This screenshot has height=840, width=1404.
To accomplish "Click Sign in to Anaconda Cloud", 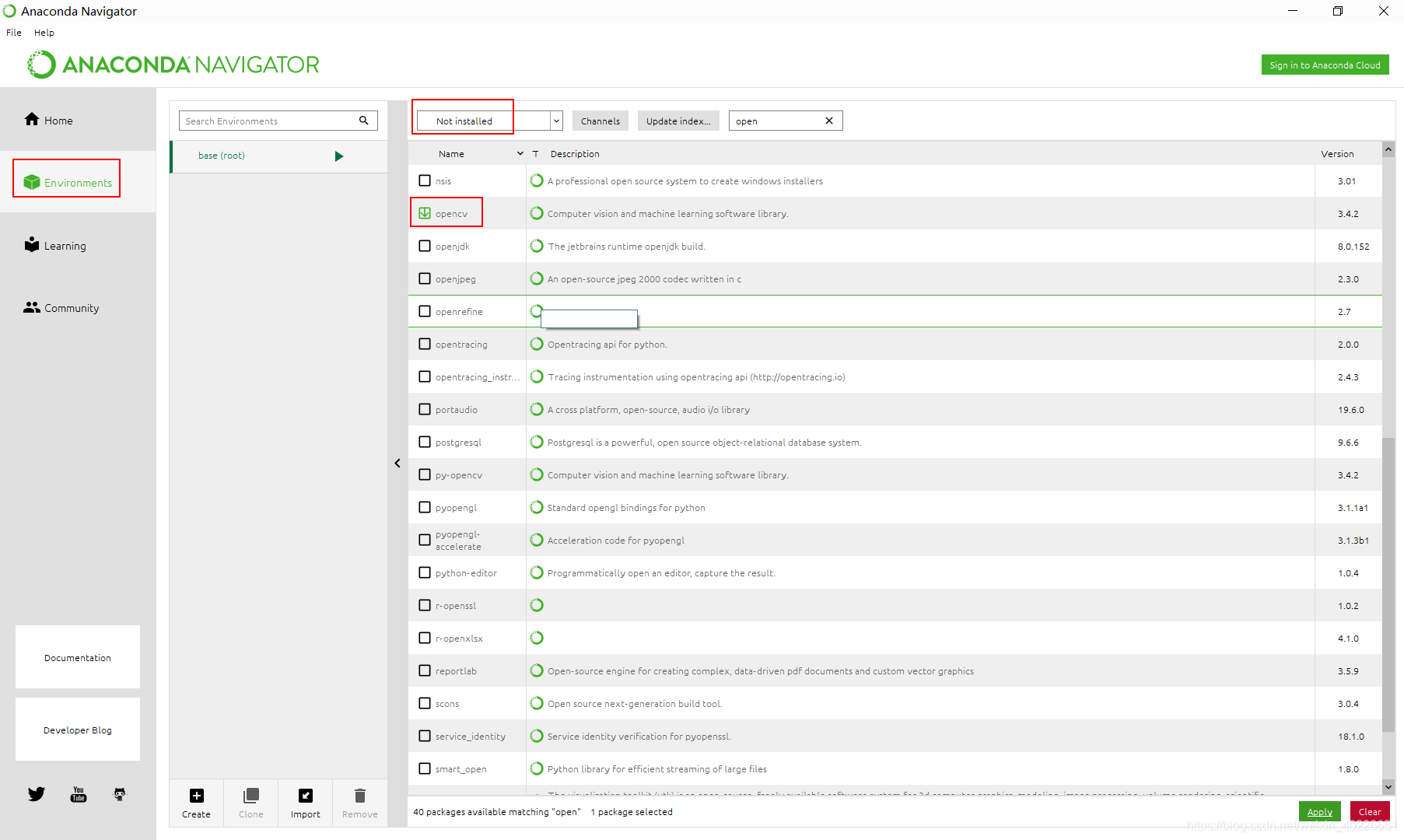I will [x=1325, y=65].
